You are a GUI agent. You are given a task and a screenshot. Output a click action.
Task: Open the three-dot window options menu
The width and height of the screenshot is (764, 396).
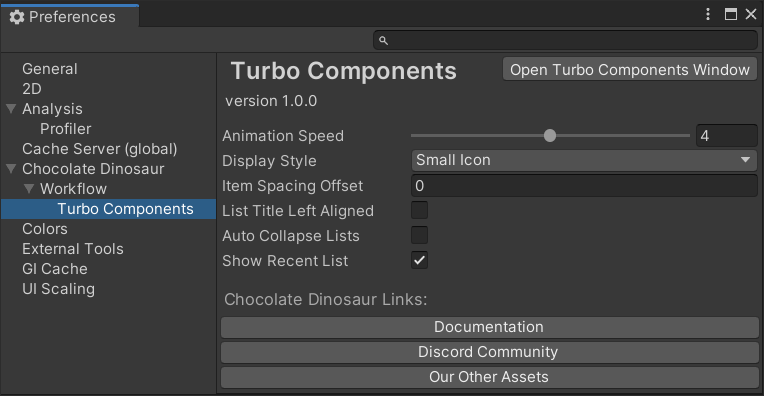point(707,14)
